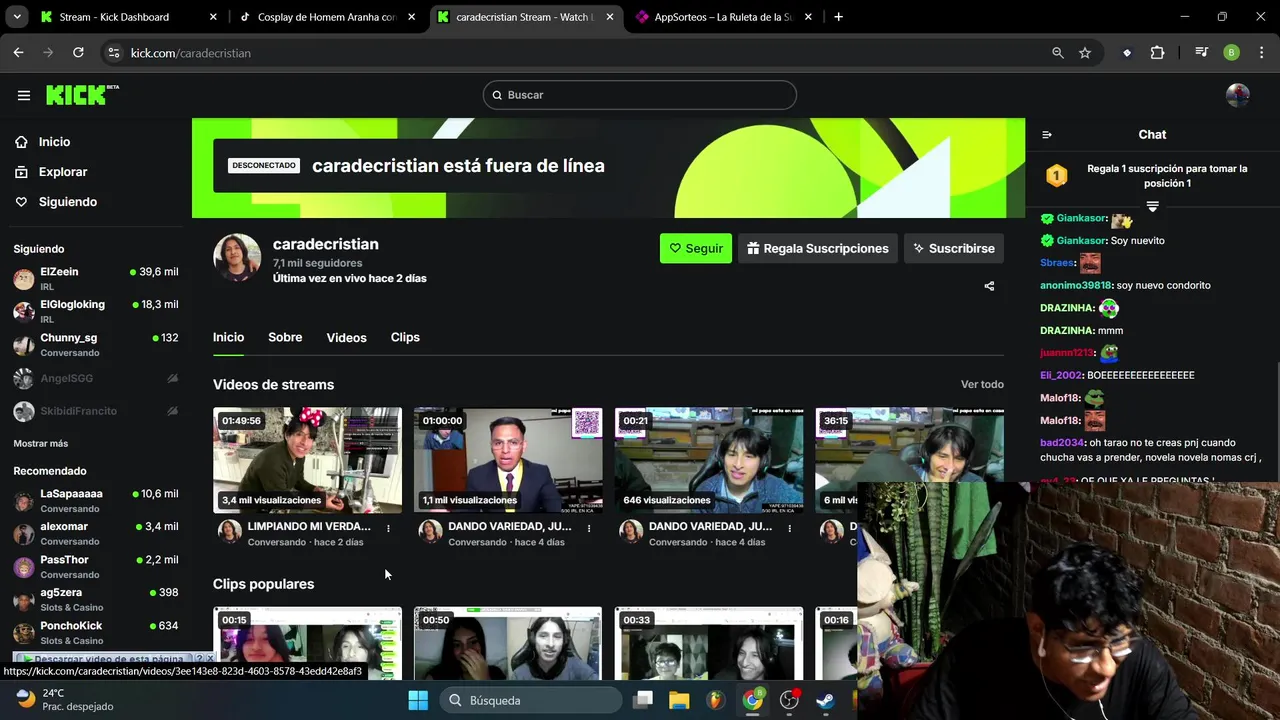Switch to the Cosplay de Homem Aranha tab
1280x720 pixels.
click(325, 17)
